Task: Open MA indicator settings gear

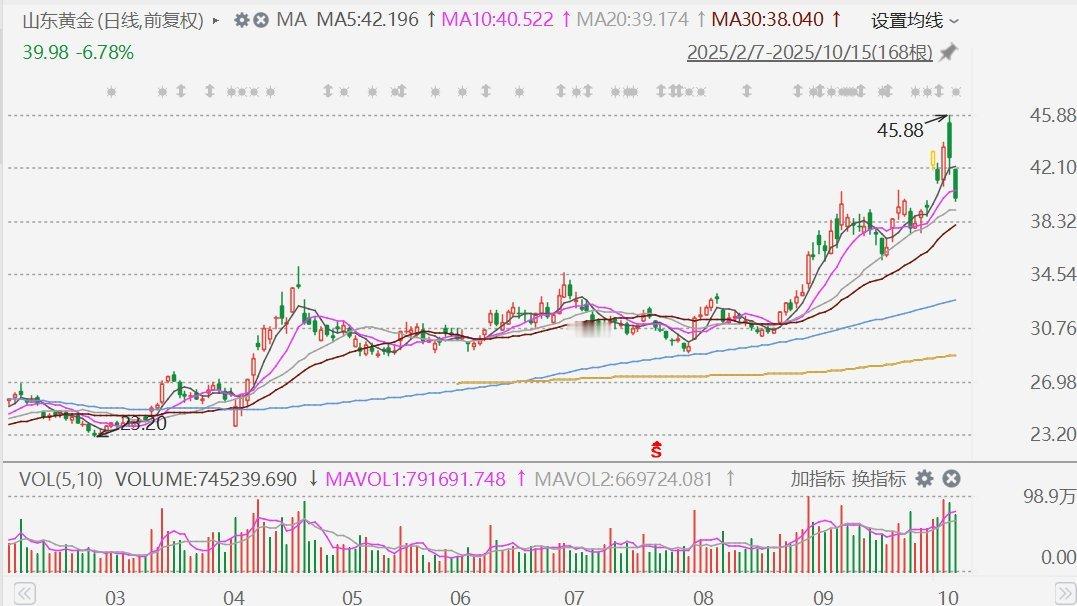Action: (241, 20)
